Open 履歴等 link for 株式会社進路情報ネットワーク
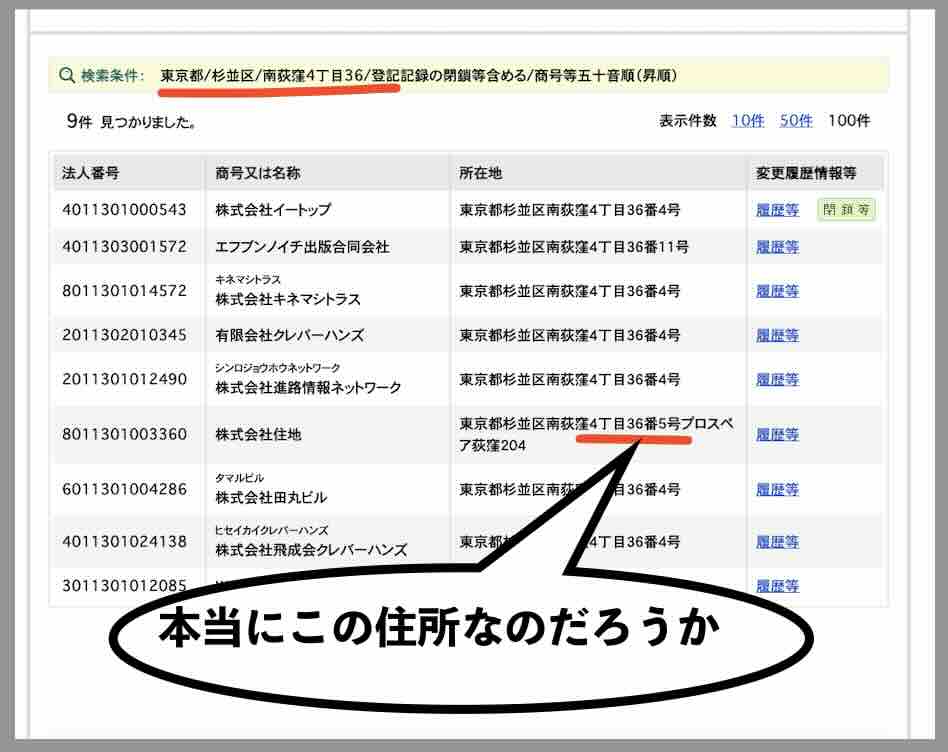The width and height of the screenshot is (948, 752). [778, 379]
